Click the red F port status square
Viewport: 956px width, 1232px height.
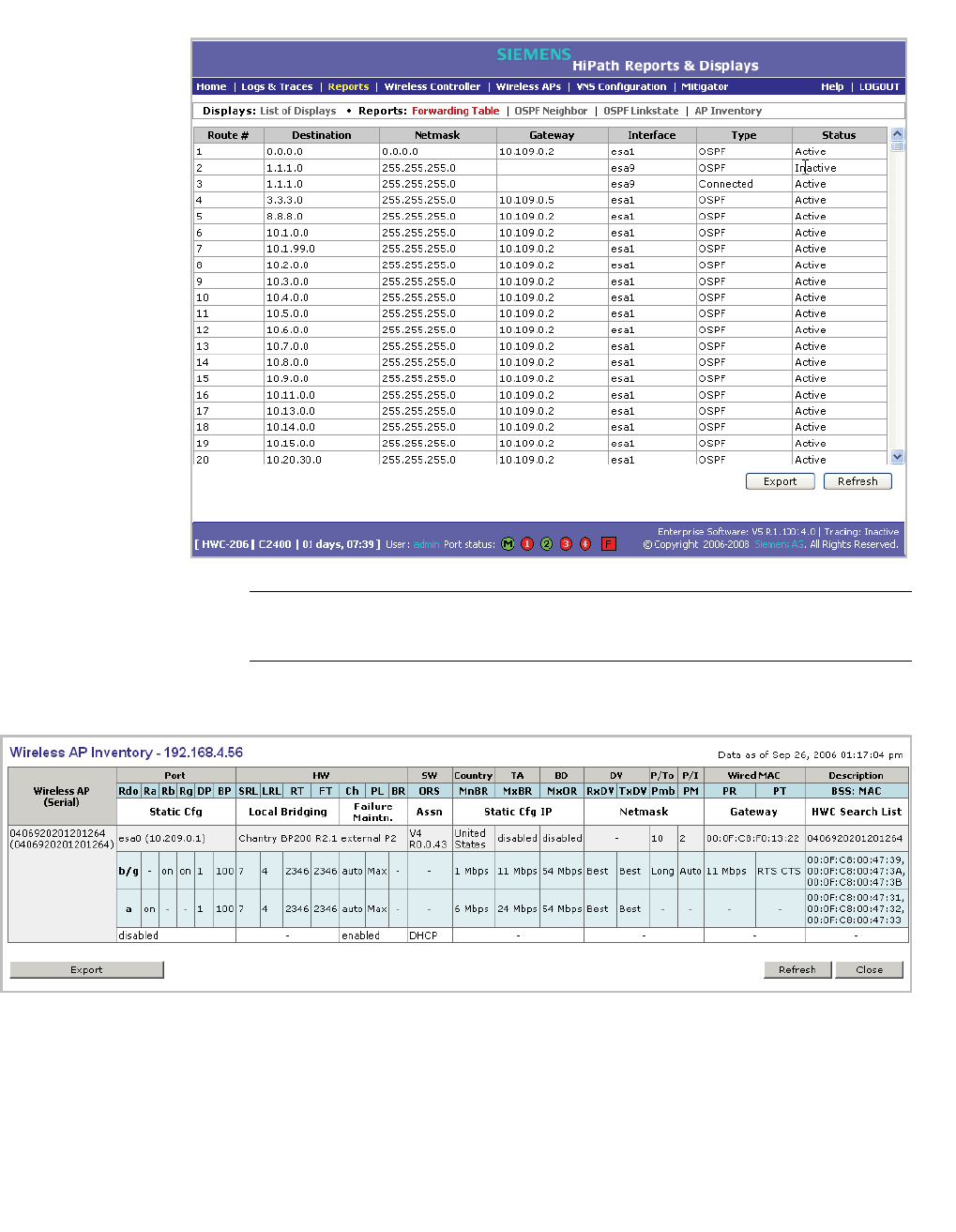point(609,544)
